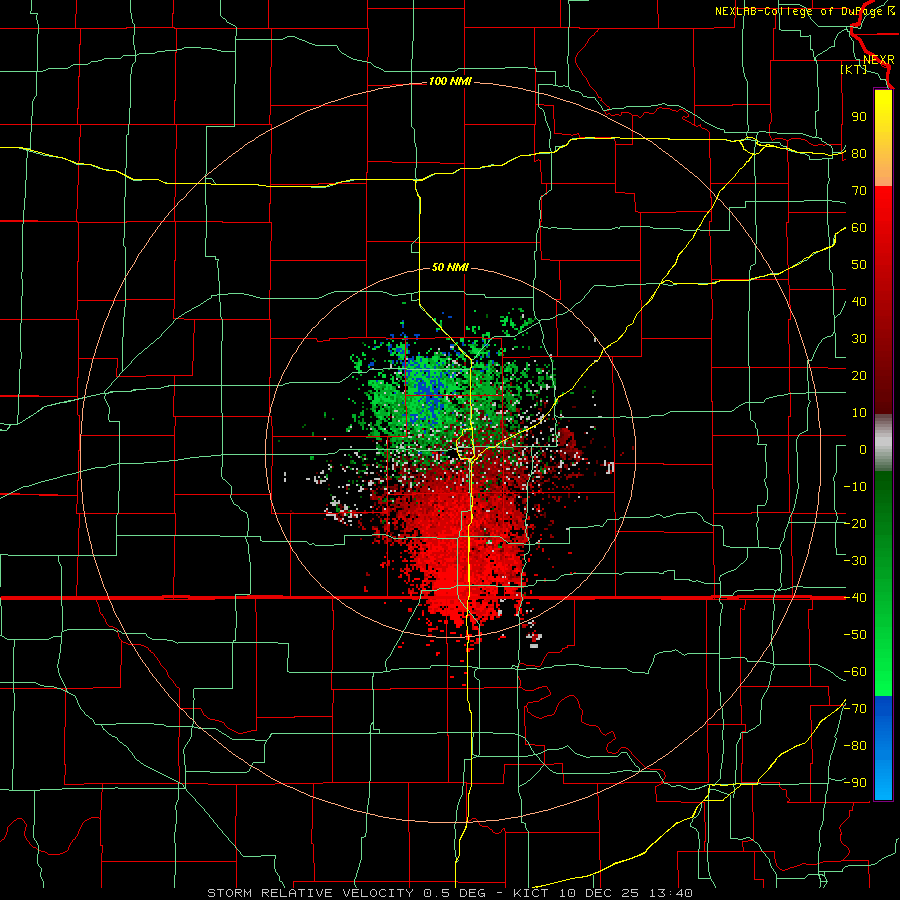This screenshot has height=900, width=900.
Task: Click the NEXR label above the color scale
Action: tap(878, 60)
